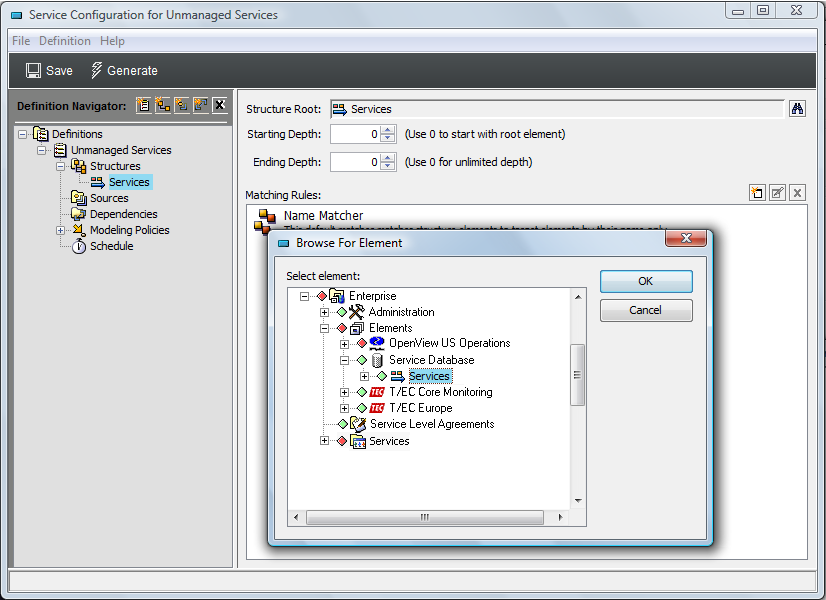Click the first Definition Navigator toolbar icon
Viewport: 826px width, 600px height.
143,105
